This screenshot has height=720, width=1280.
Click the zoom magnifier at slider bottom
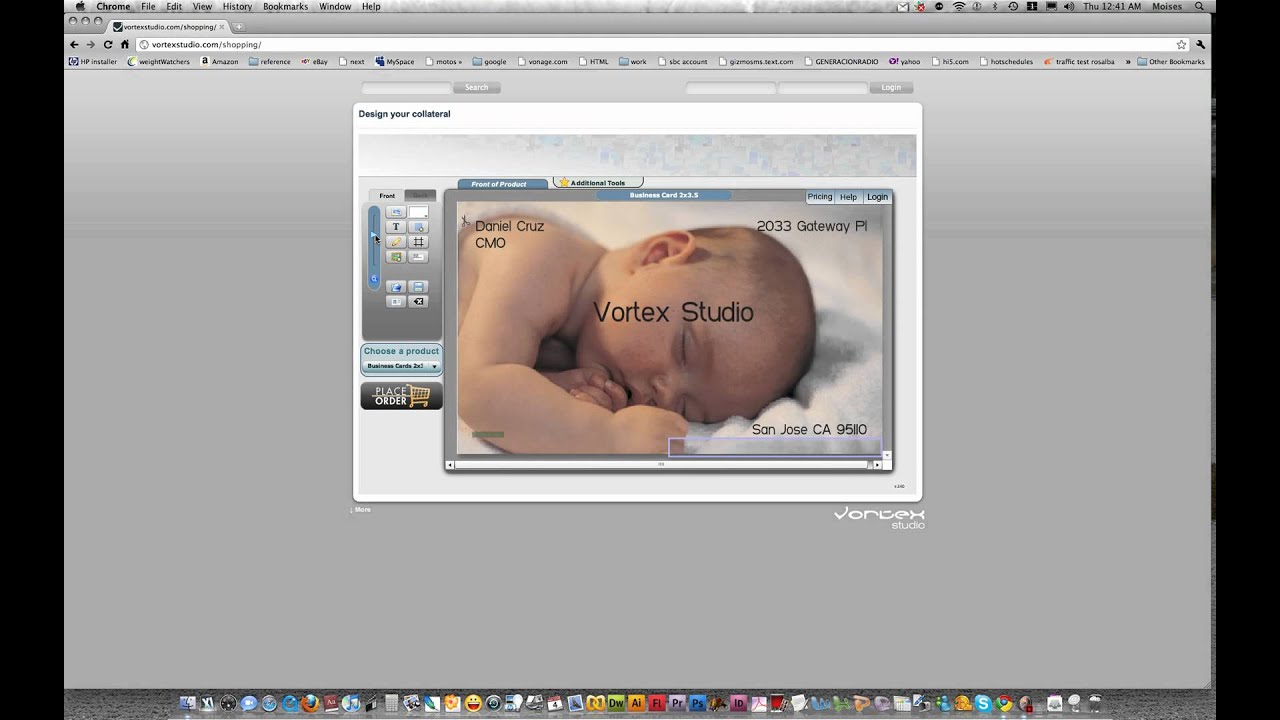pyautogui.click(x=374, y=279)
